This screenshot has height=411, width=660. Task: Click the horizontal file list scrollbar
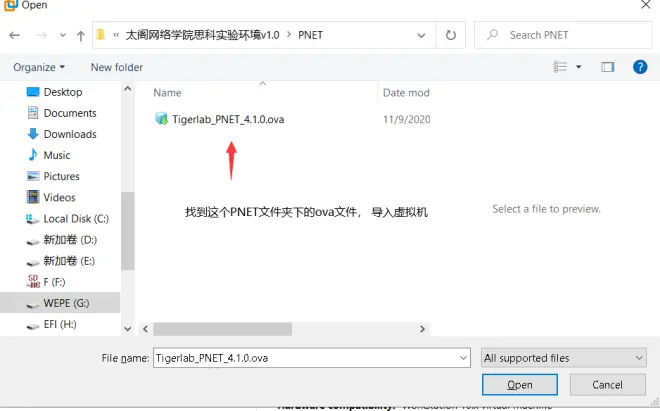click(223, 329)
